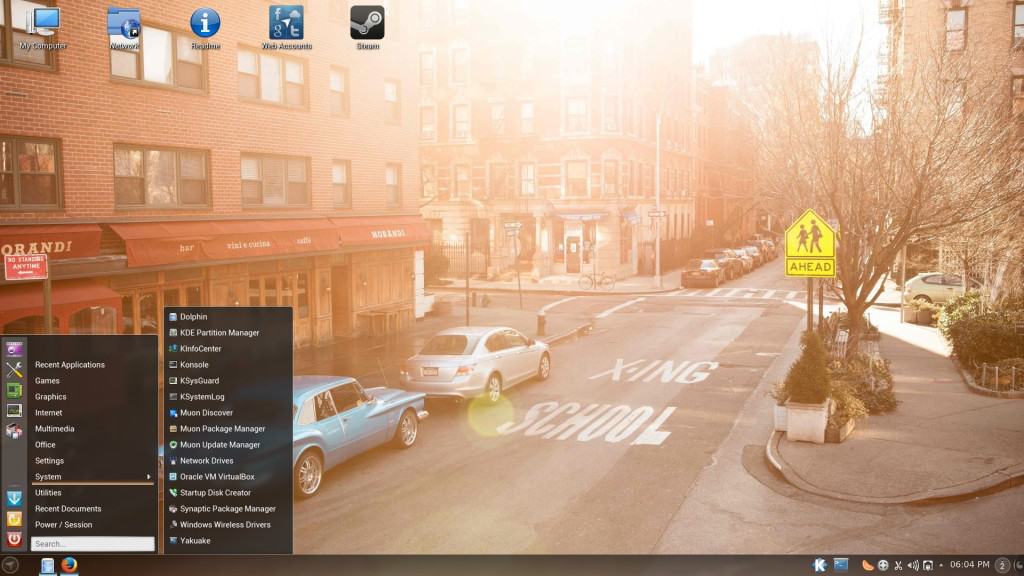
Task: Click the terminal icon in the bottom panel
Action: pos(841,565)
